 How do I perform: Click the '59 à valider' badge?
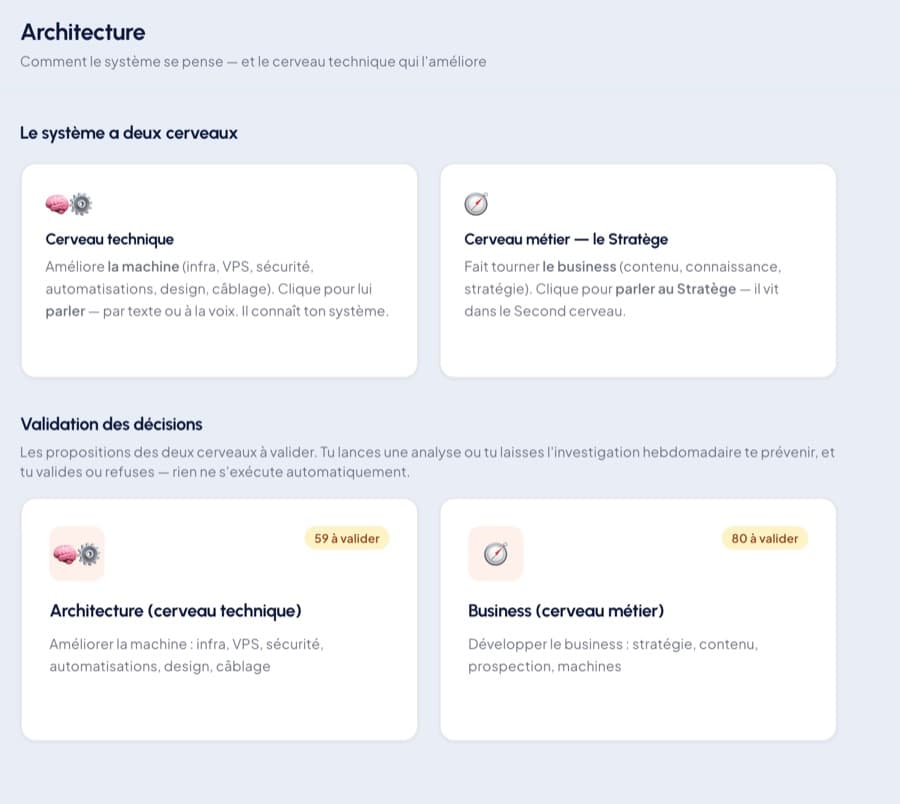(347, 538)
